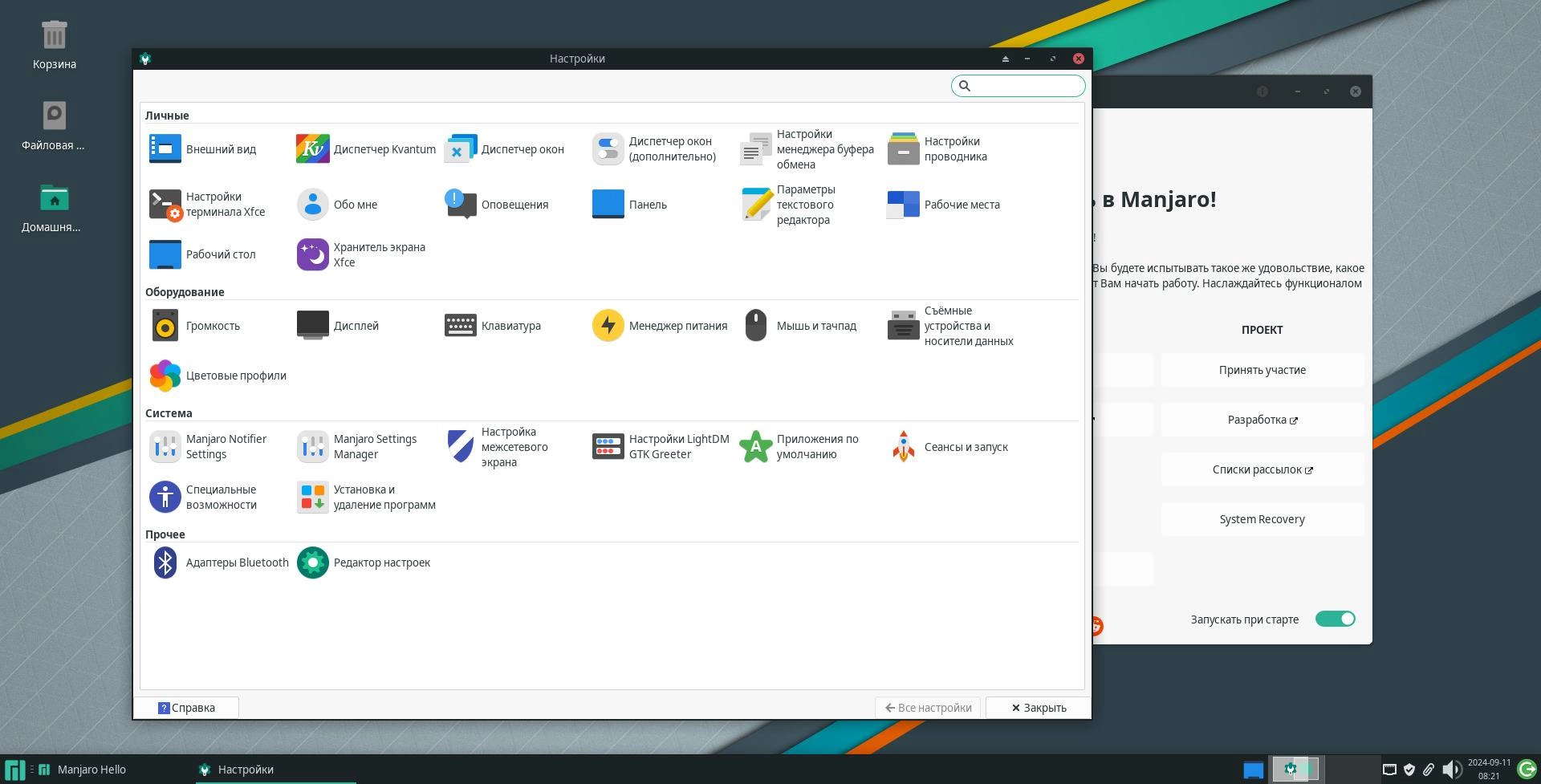
Task: Open Manjaro Settings Manager
Action: coord(357,447)
